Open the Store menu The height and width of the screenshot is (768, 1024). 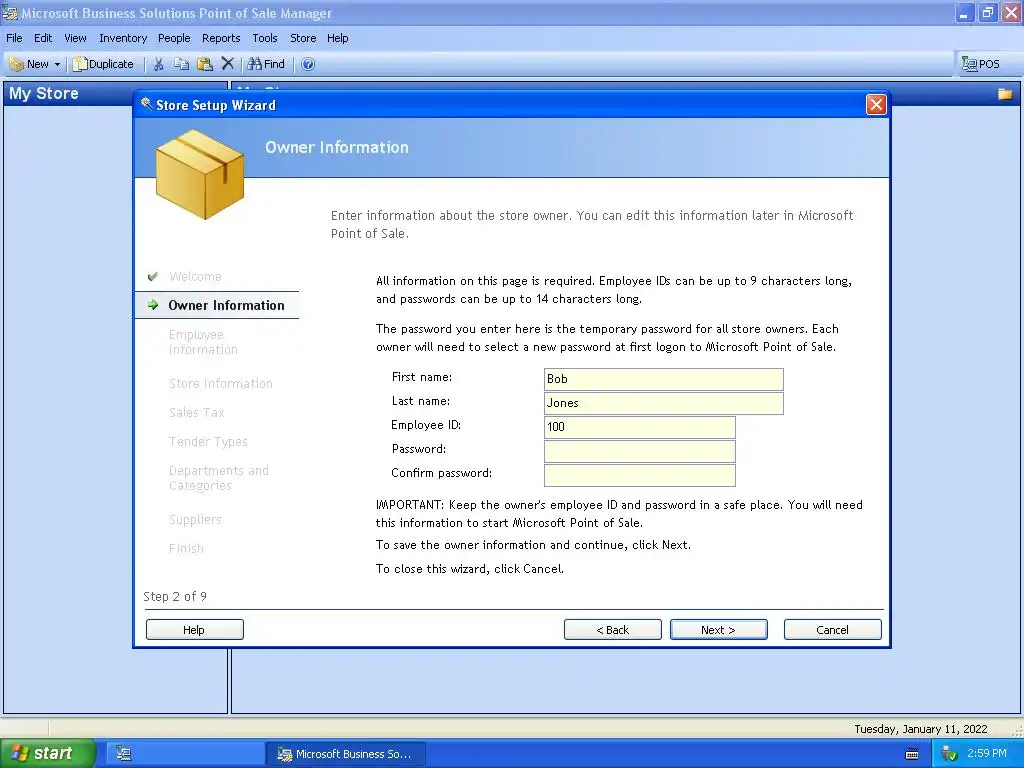[303, 38]
